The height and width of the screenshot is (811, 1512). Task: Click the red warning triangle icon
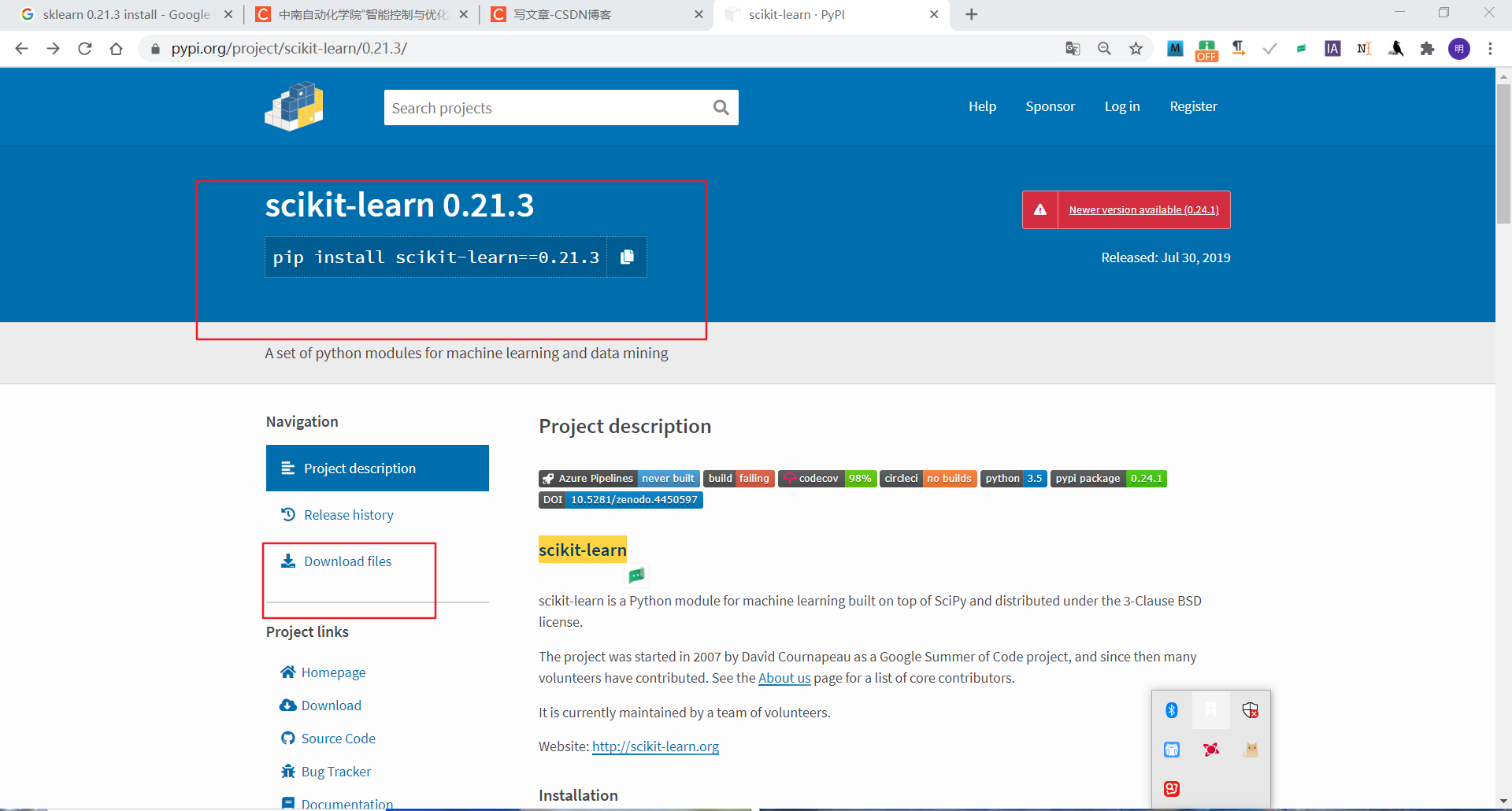pos(1040,209)
